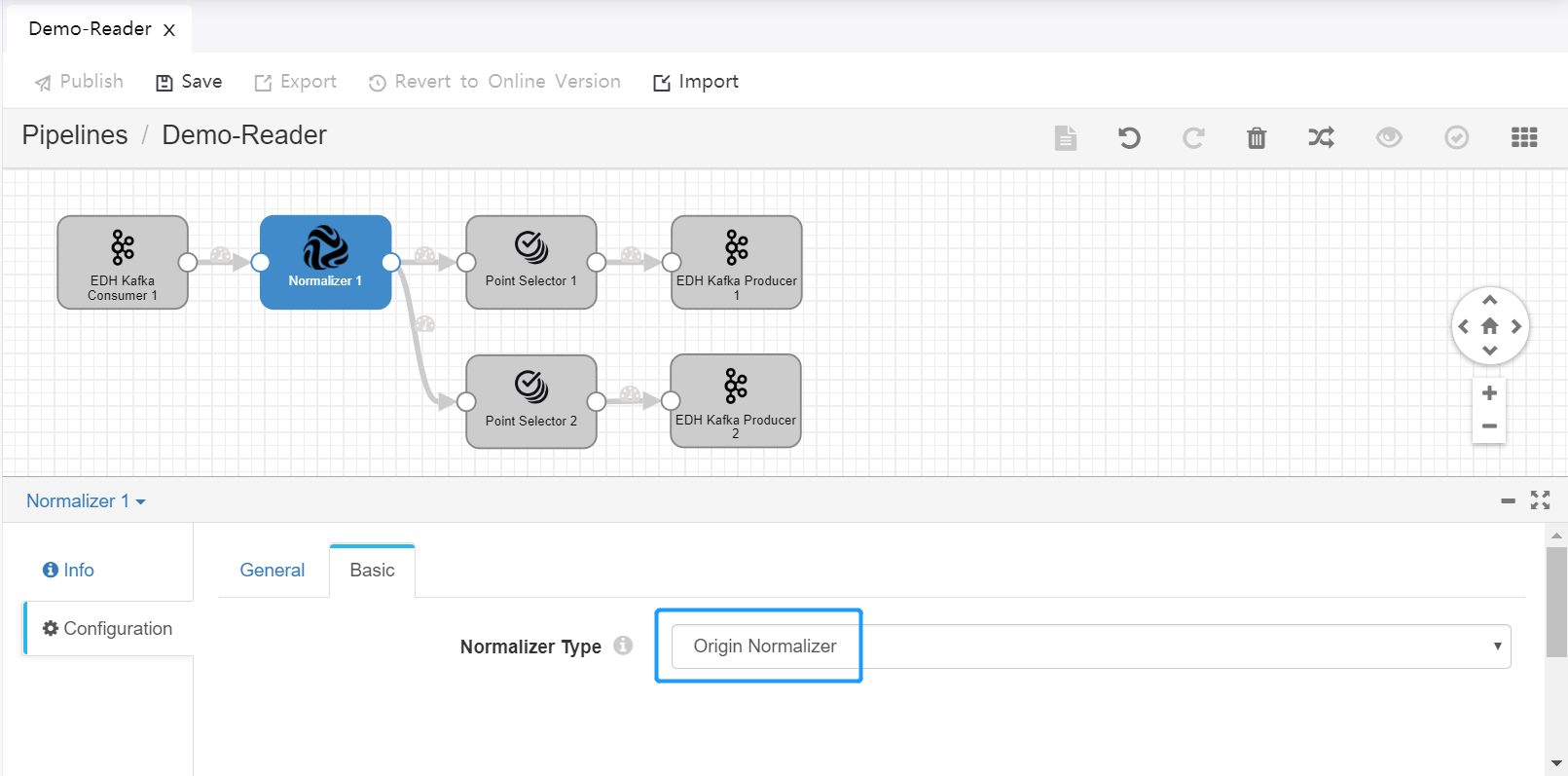Open the stage library grid icon
Screen dimensions: 1568x776
coord(1524,137)
